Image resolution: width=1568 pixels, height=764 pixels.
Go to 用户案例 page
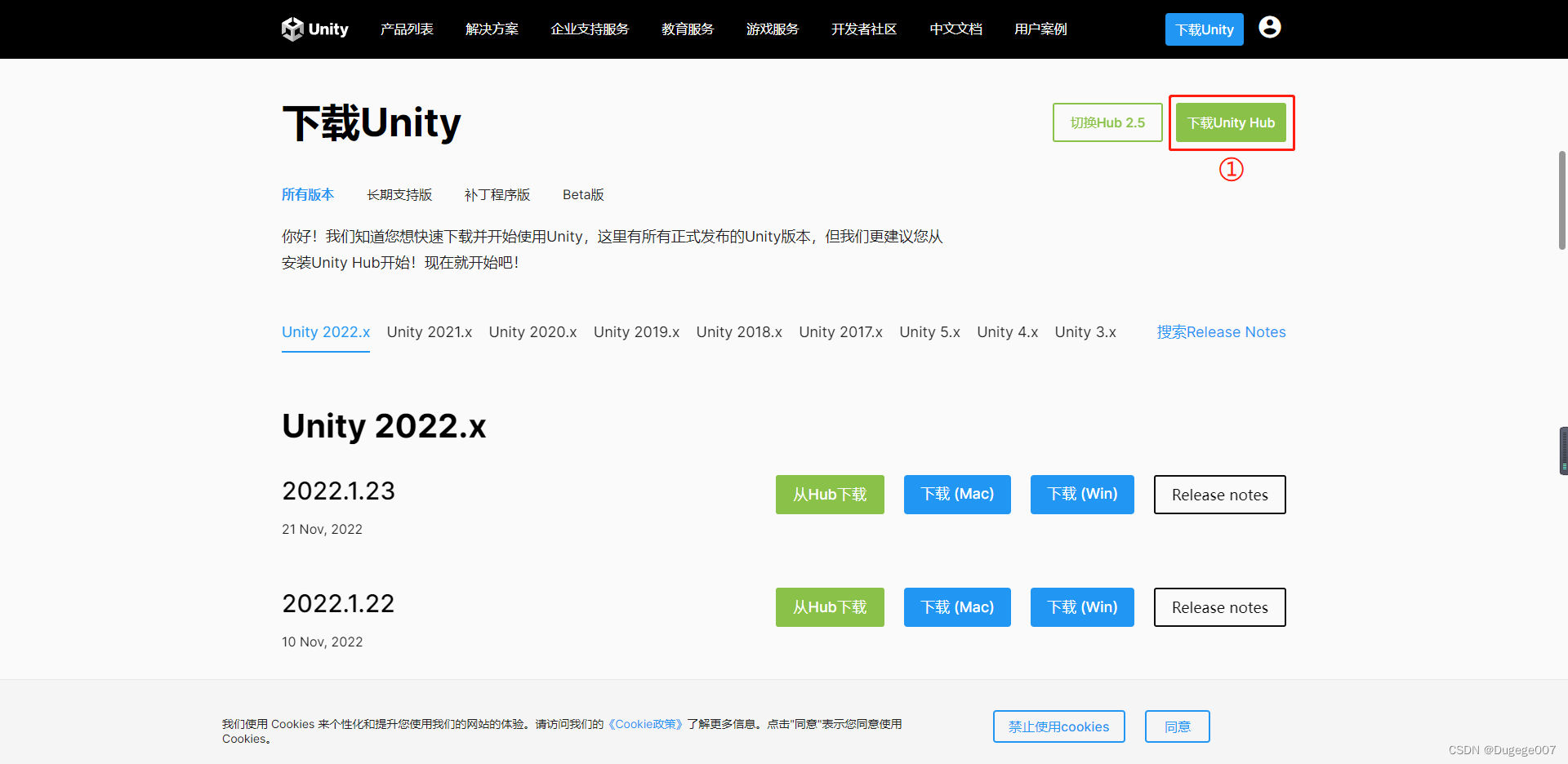[x=1040, y=29]
